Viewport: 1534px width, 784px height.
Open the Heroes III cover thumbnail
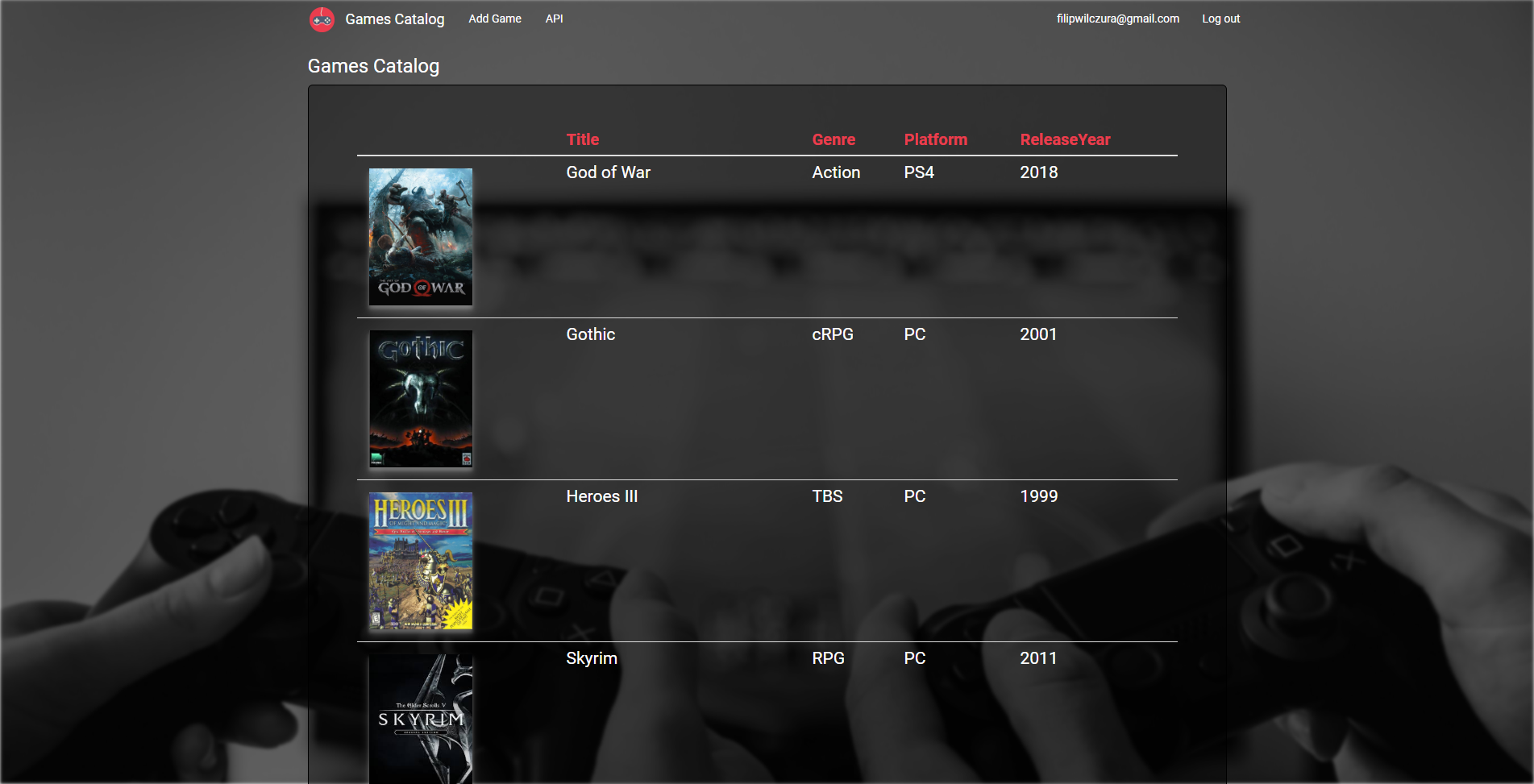(421, 561)
